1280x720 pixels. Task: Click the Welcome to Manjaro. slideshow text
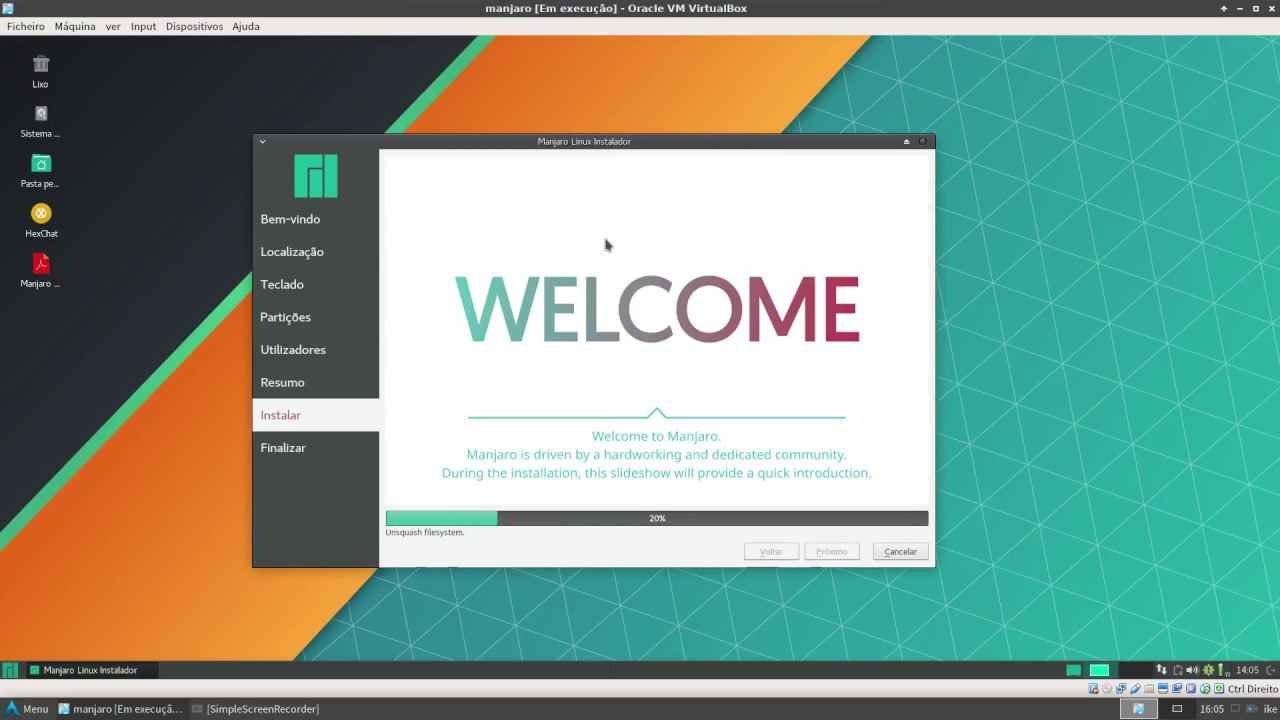click(x=656, y=436)
